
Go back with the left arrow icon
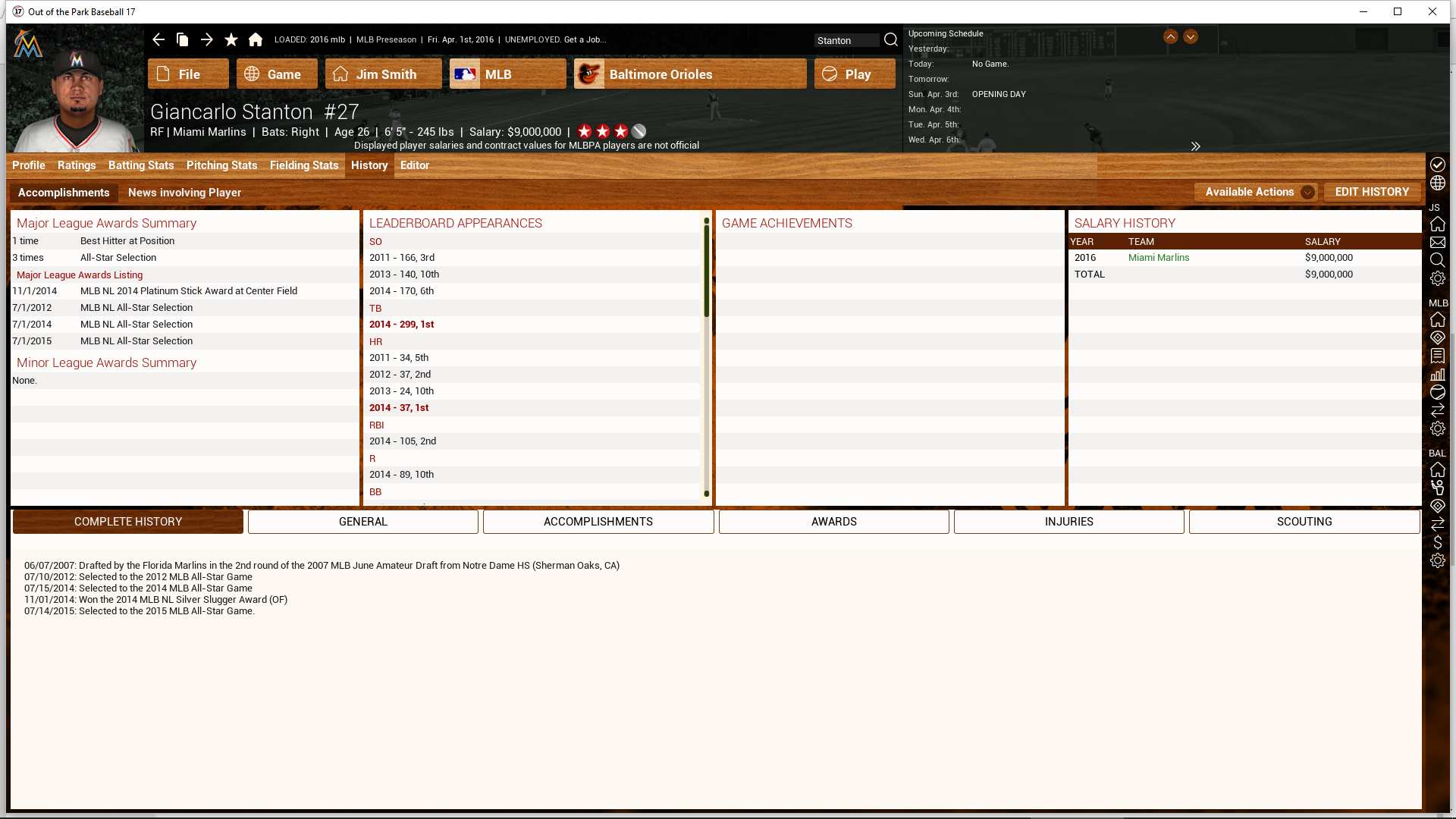[158, 39]
